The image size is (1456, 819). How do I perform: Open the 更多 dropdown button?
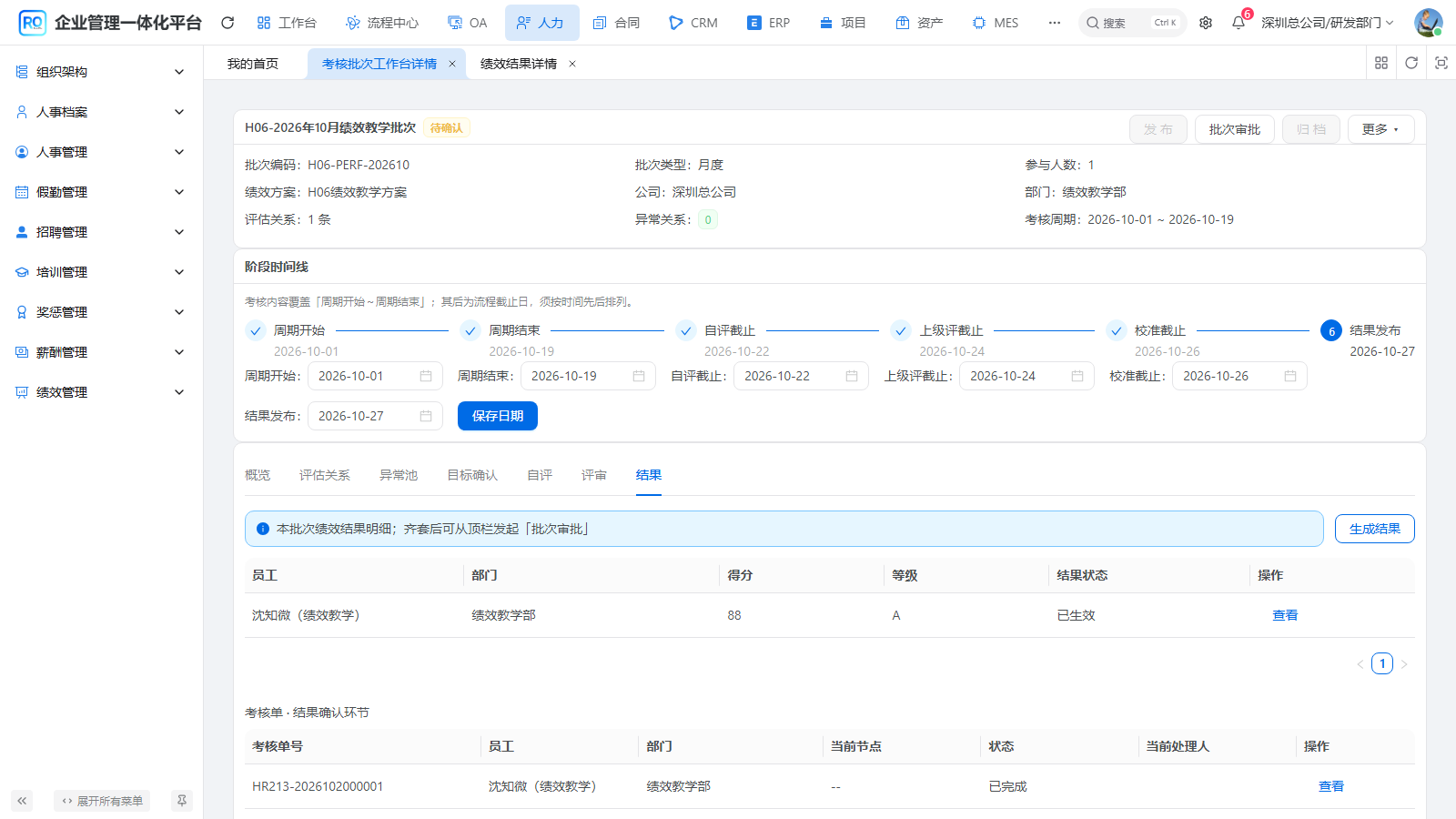pos(1381,129)
